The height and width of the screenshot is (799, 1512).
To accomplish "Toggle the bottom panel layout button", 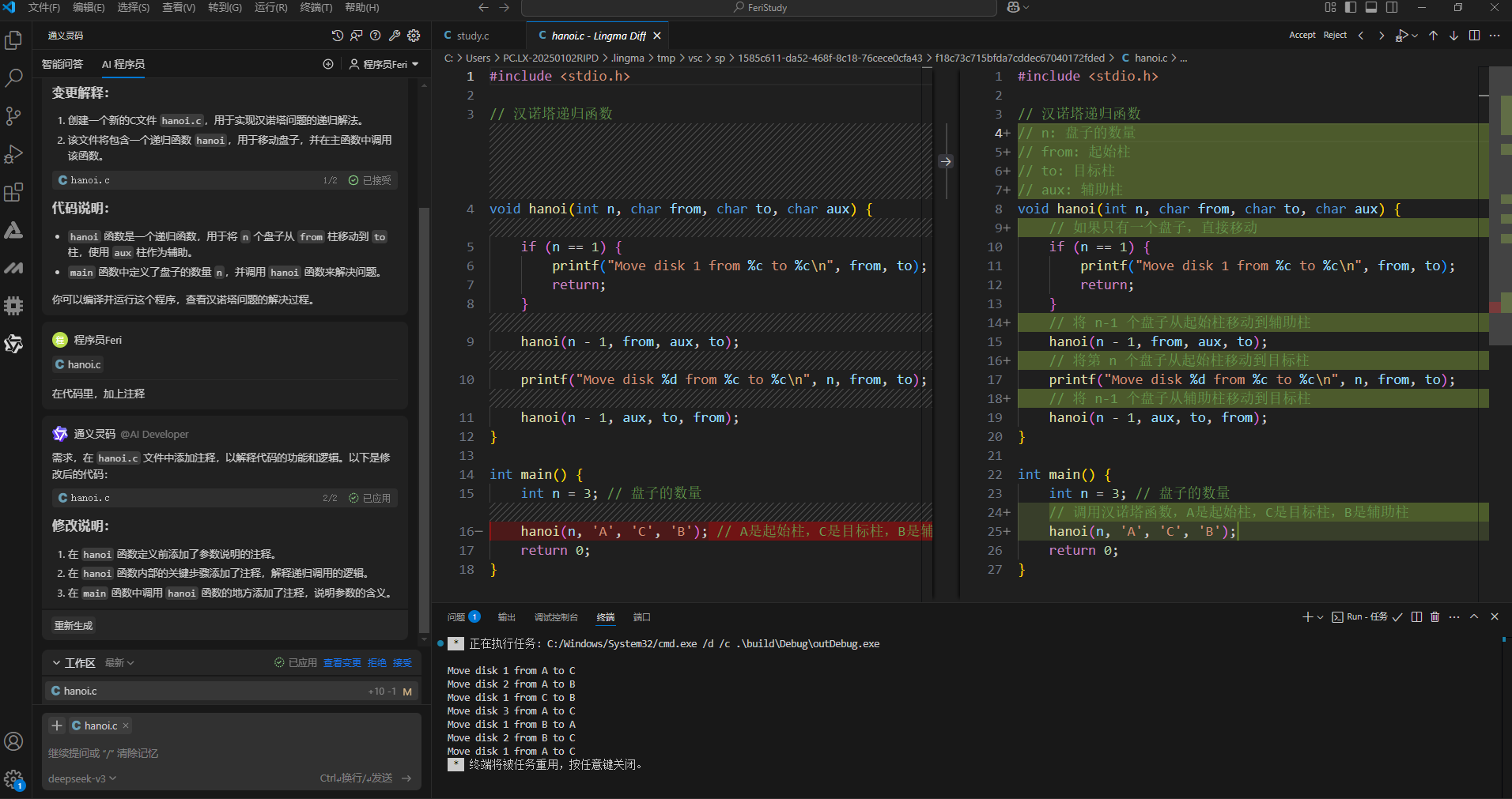I will [1371, 7].
